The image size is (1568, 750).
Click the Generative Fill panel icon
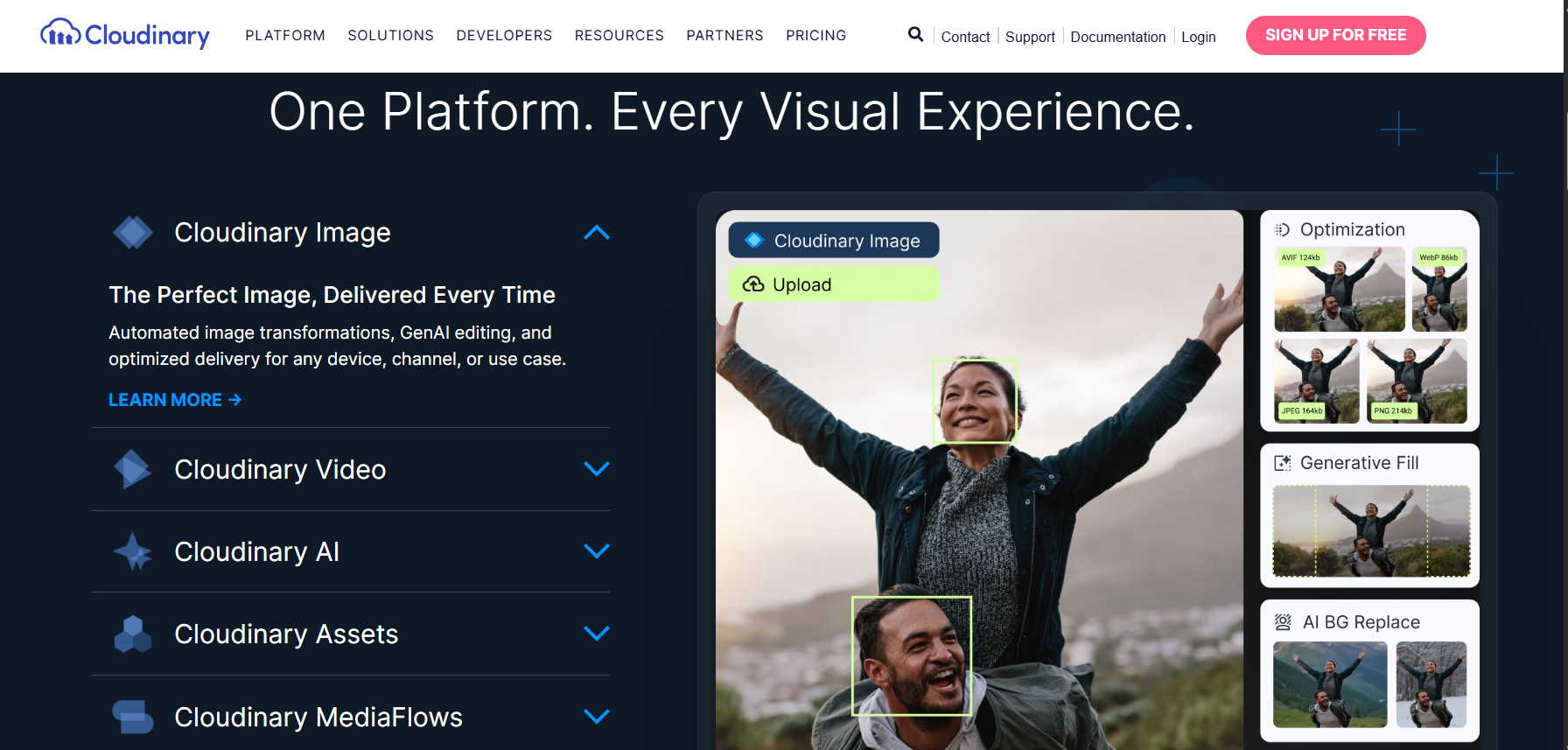point(1283,463)
